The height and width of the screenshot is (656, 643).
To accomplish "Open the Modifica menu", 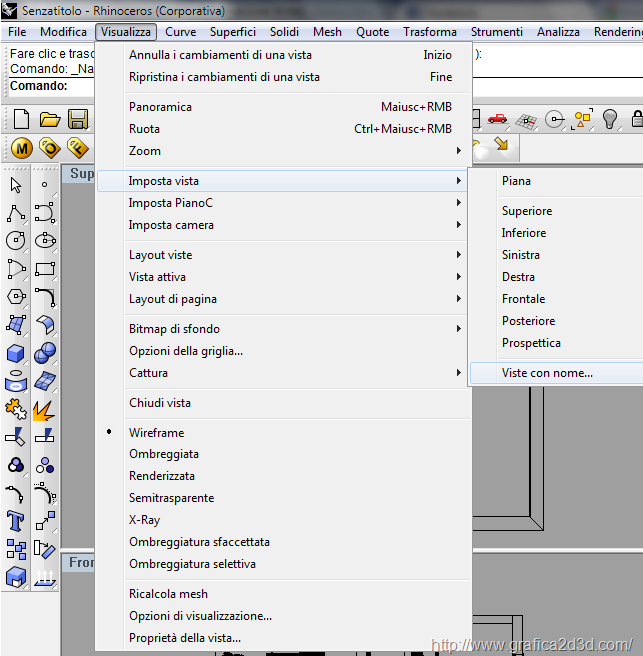I will pos(64,32).
